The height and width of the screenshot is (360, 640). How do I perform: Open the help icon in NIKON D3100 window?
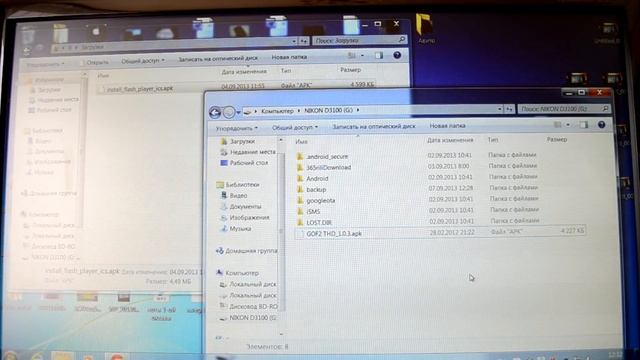[601, 125]
